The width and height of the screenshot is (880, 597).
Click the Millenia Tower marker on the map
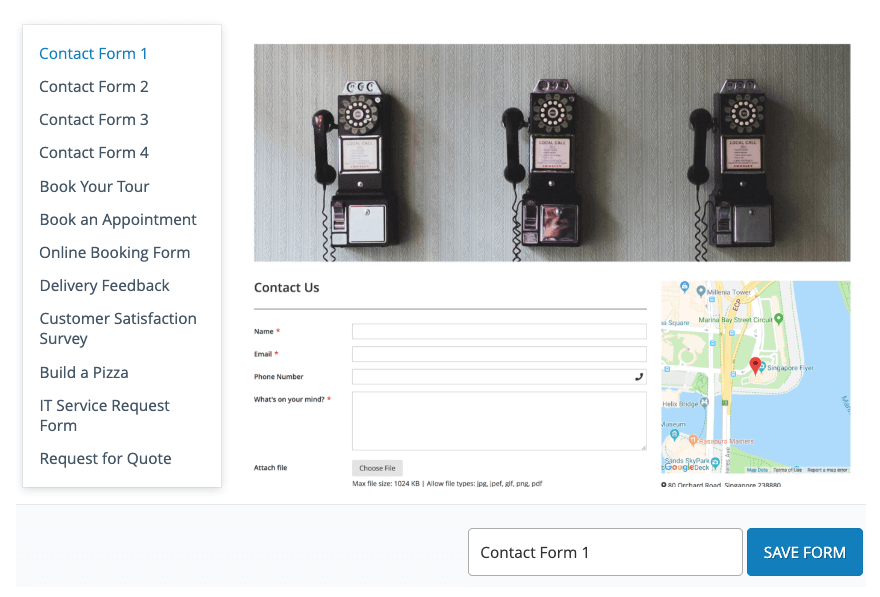tap(700, 292)
